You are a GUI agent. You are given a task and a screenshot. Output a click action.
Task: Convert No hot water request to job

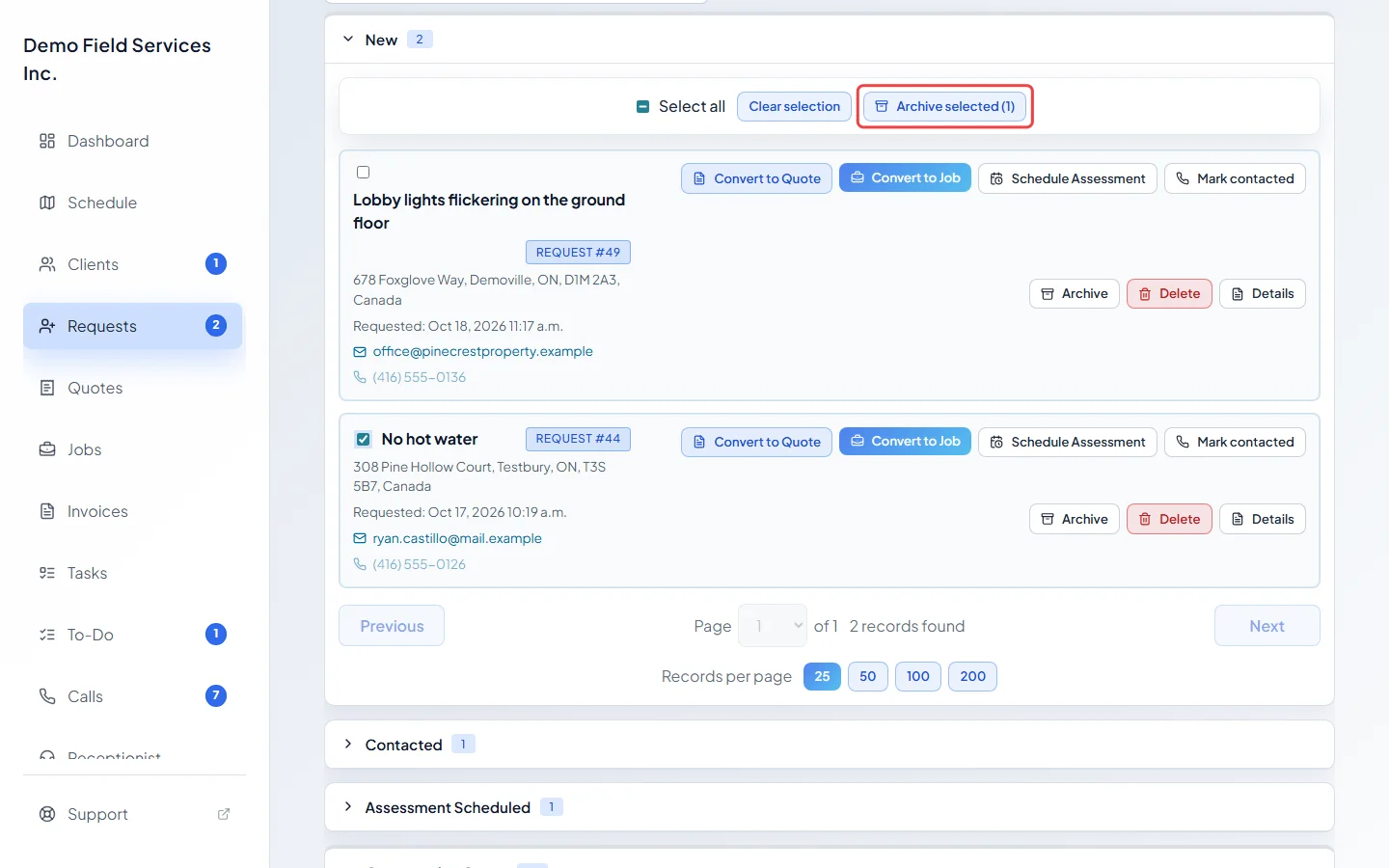coord(905,442)
